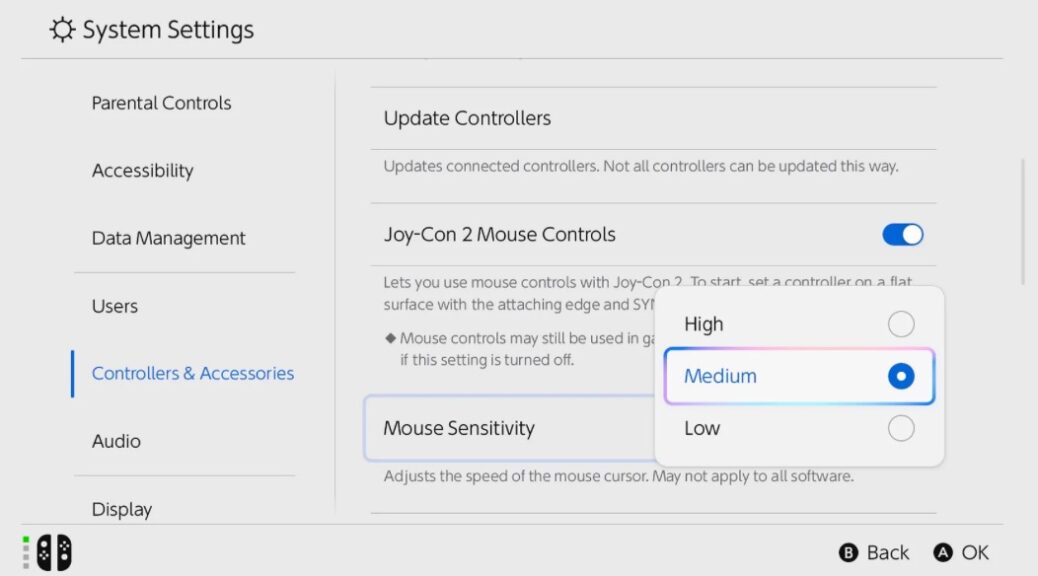The height and width of the screenshot is (576, 1038).
Task: Open the Audio settings section
Action: 116,441
